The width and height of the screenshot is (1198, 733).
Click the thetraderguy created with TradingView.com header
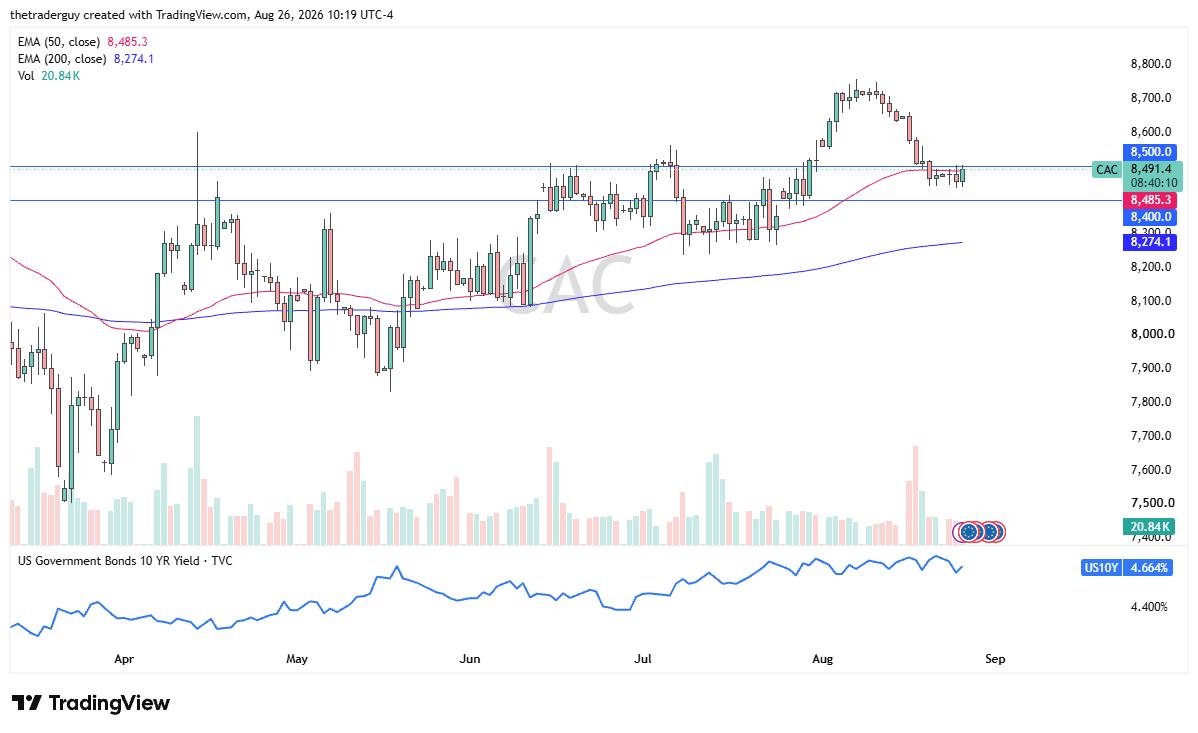[202, 15]
